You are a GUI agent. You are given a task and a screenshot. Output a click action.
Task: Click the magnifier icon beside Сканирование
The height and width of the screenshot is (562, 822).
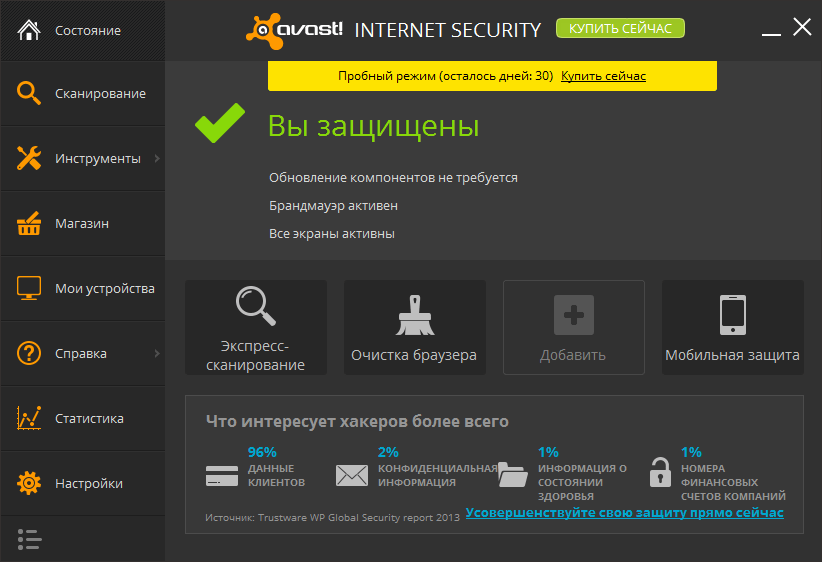click(x=29, y=93)
